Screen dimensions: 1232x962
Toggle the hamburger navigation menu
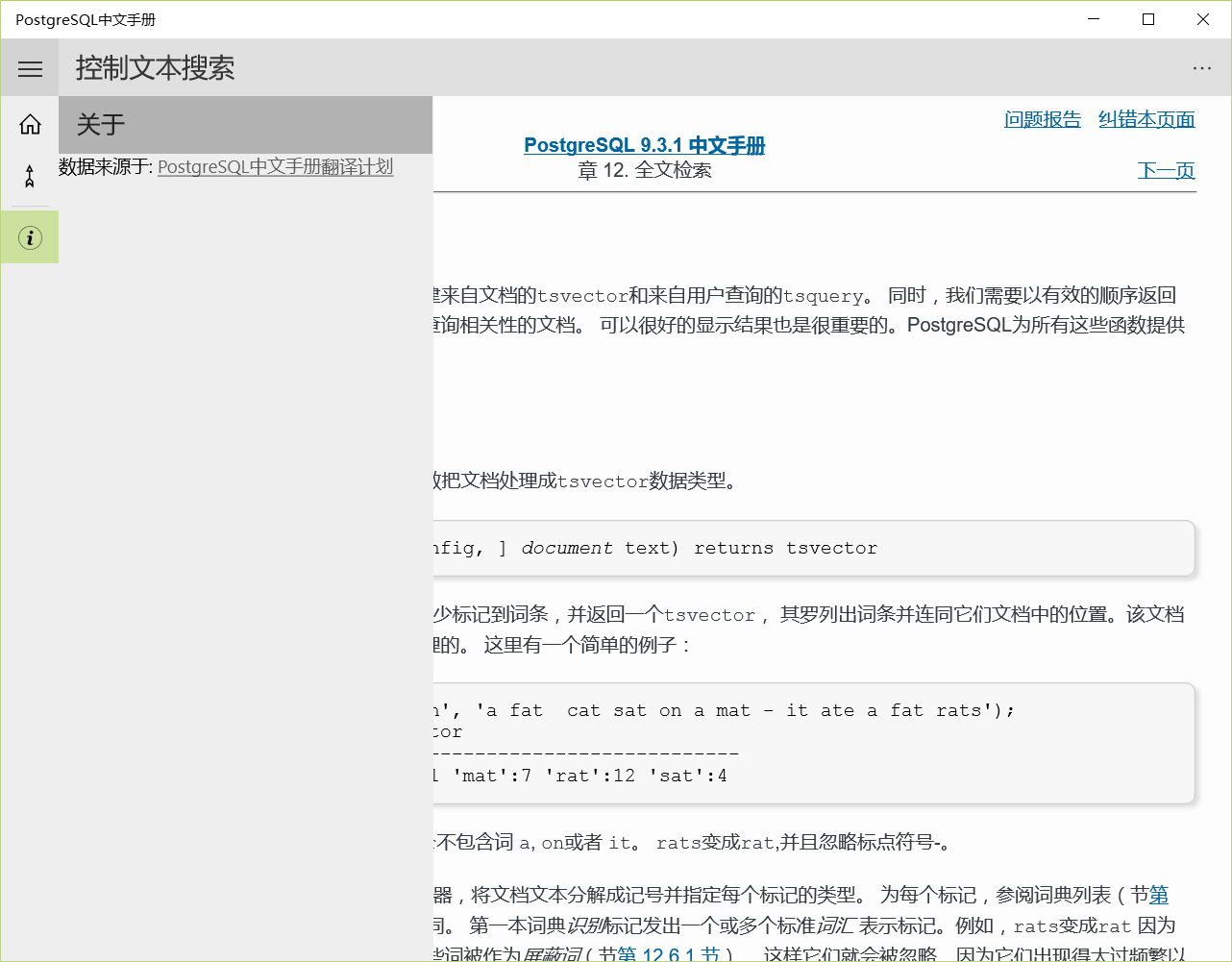30,68
